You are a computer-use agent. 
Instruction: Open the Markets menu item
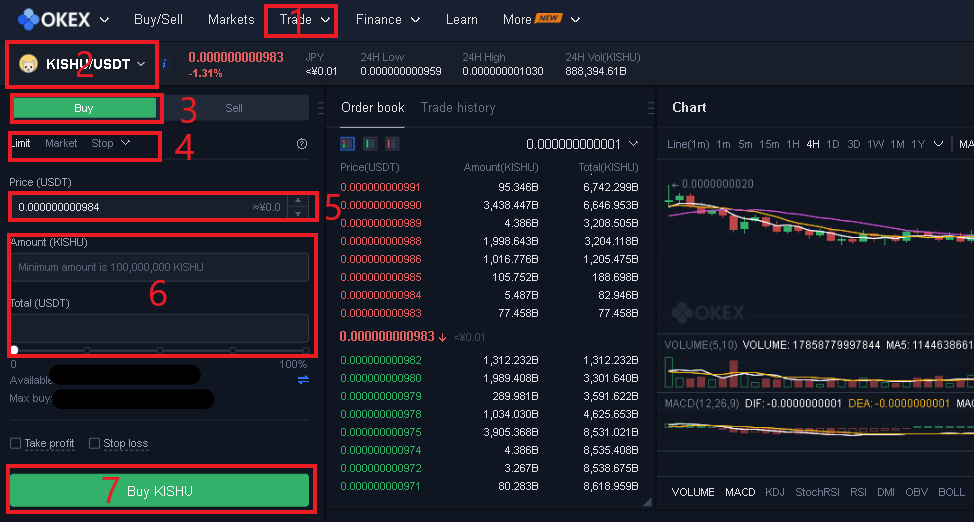(231, 20)
